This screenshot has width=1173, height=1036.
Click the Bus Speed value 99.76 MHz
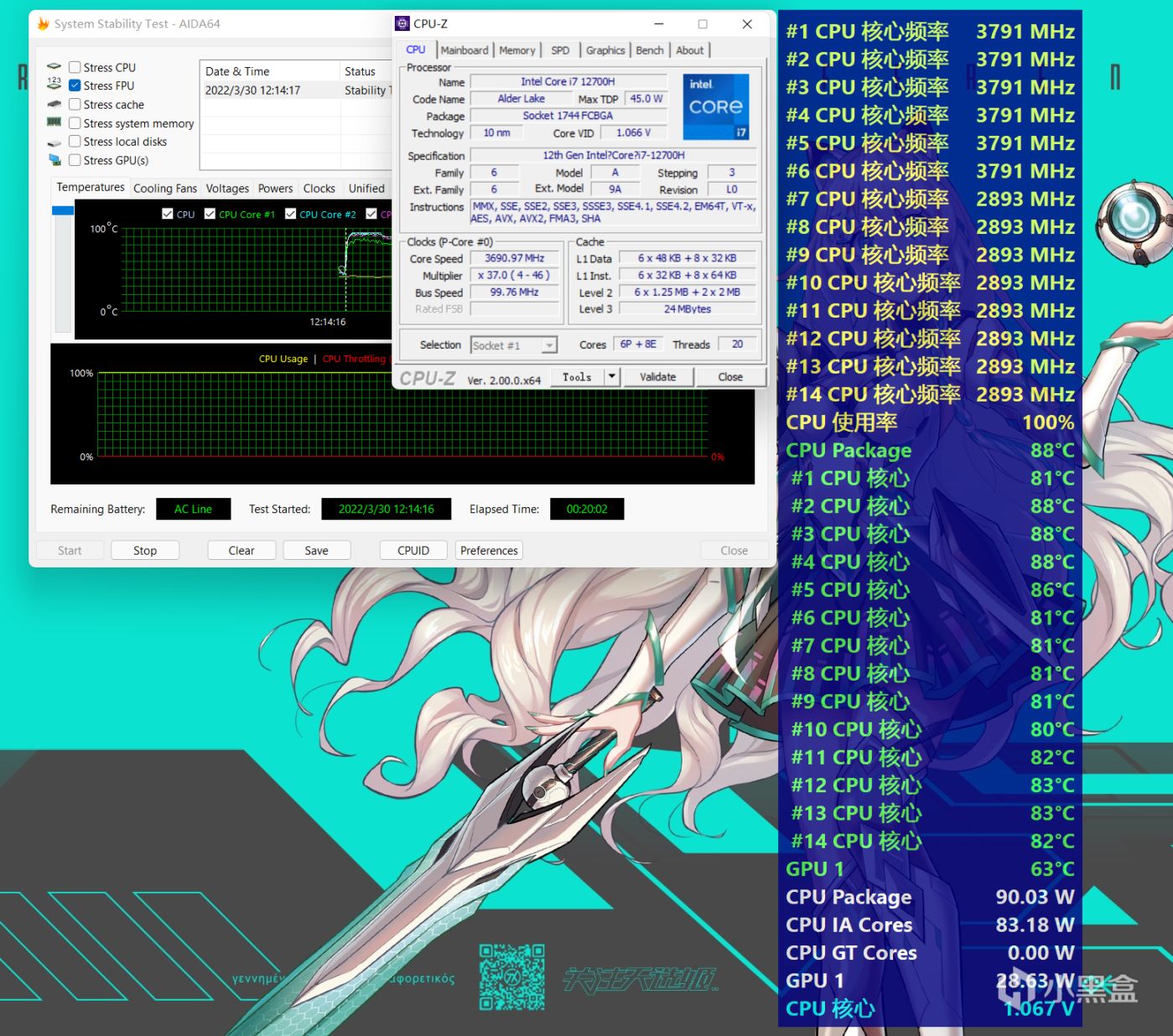pyautogui.click(x=515, y=293)
